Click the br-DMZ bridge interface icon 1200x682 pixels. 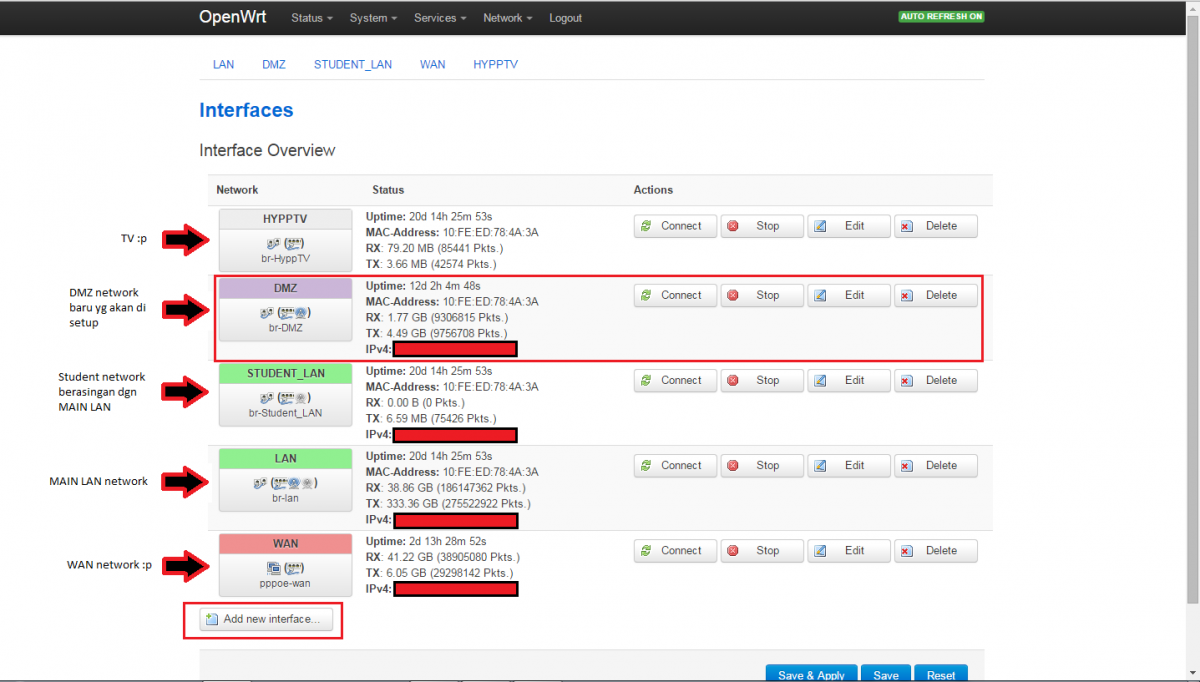pyautogui.click(x=285, y=312)
